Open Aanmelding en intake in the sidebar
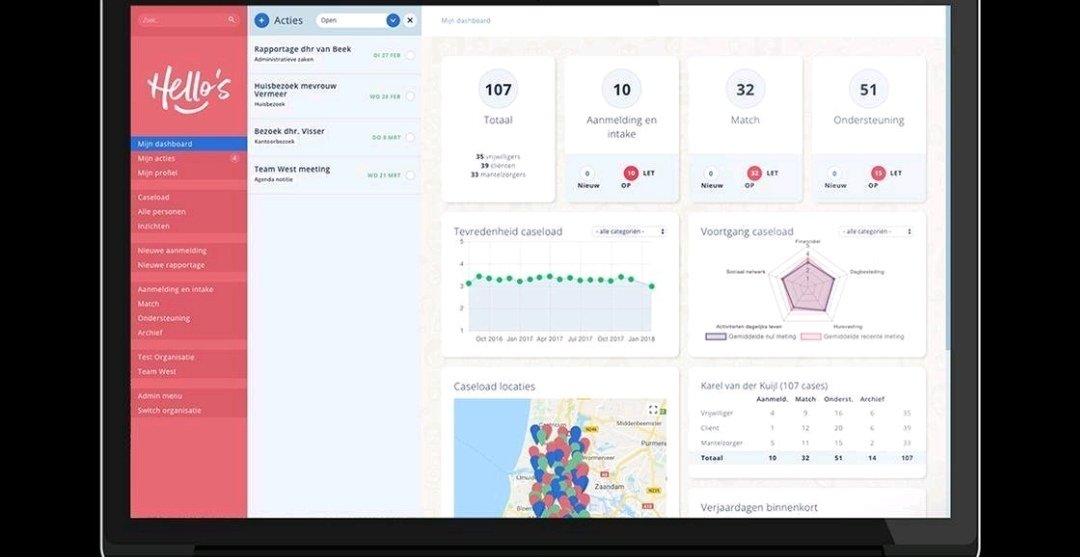 [175, 289]
